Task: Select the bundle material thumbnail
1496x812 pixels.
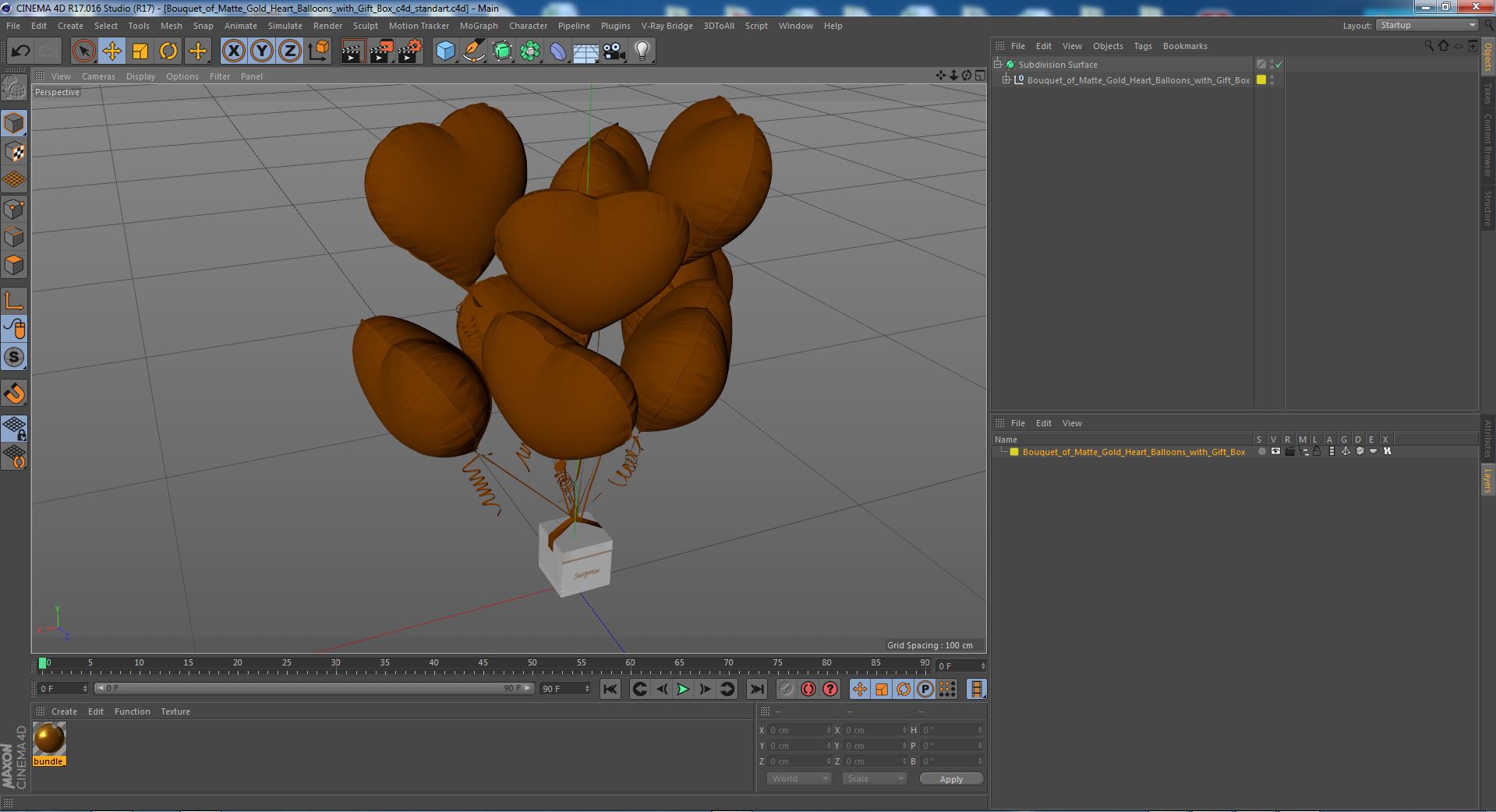Action: tap(49, 739)
